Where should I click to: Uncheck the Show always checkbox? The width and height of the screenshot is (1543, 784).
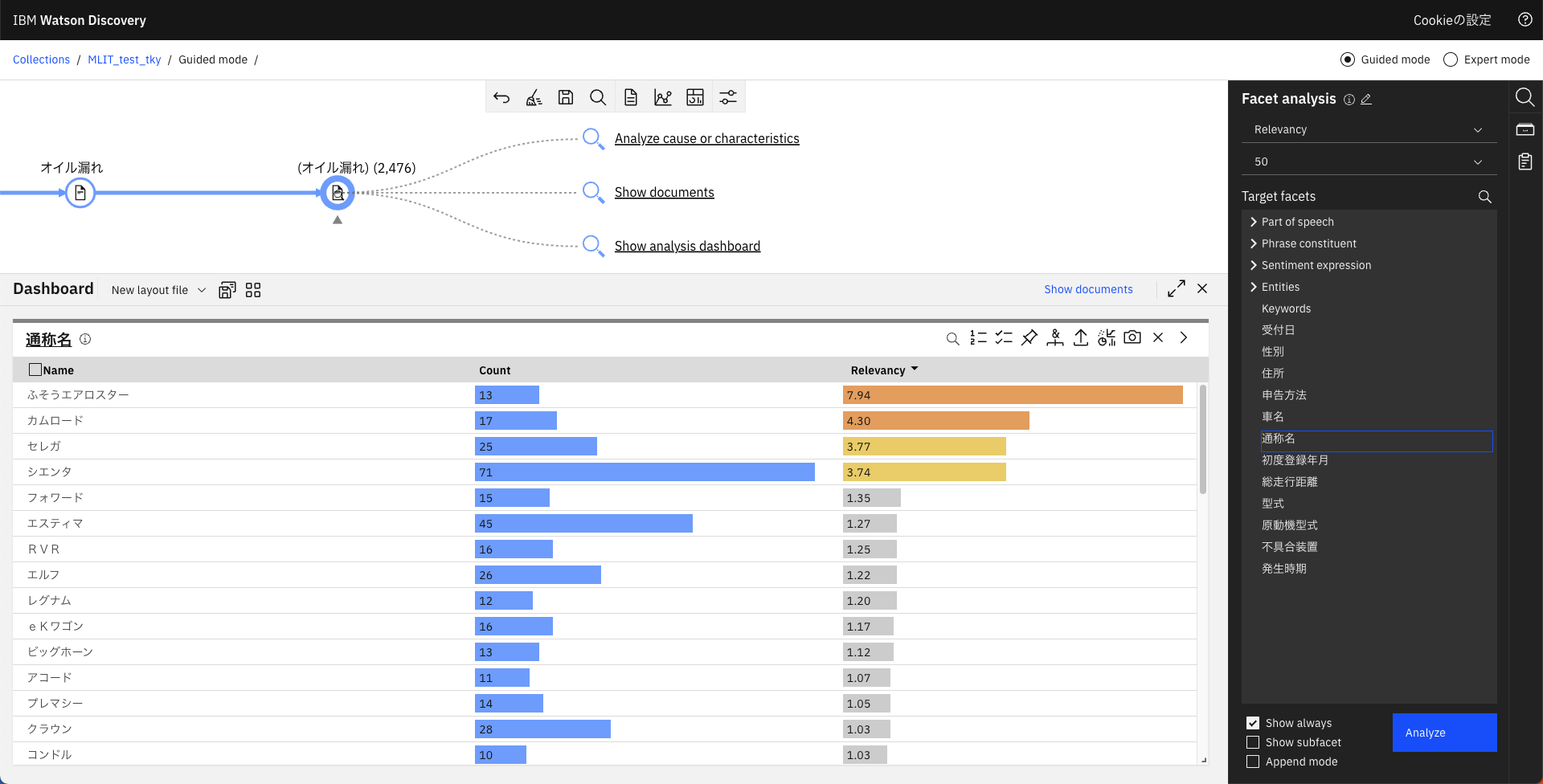[x=1253, y=723]
